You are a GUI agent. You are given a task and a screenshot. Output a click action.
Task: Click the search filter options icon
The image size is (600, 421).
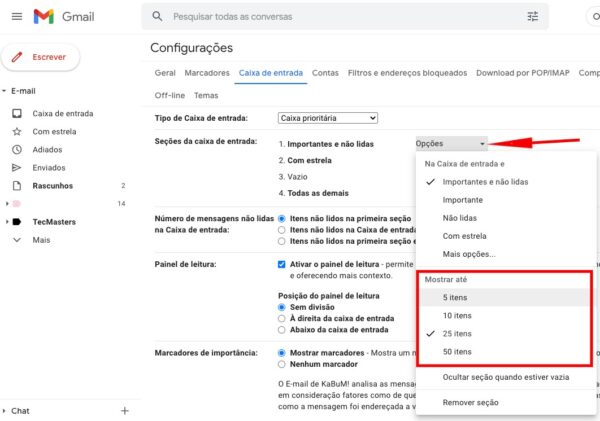(x=532, y=17)
